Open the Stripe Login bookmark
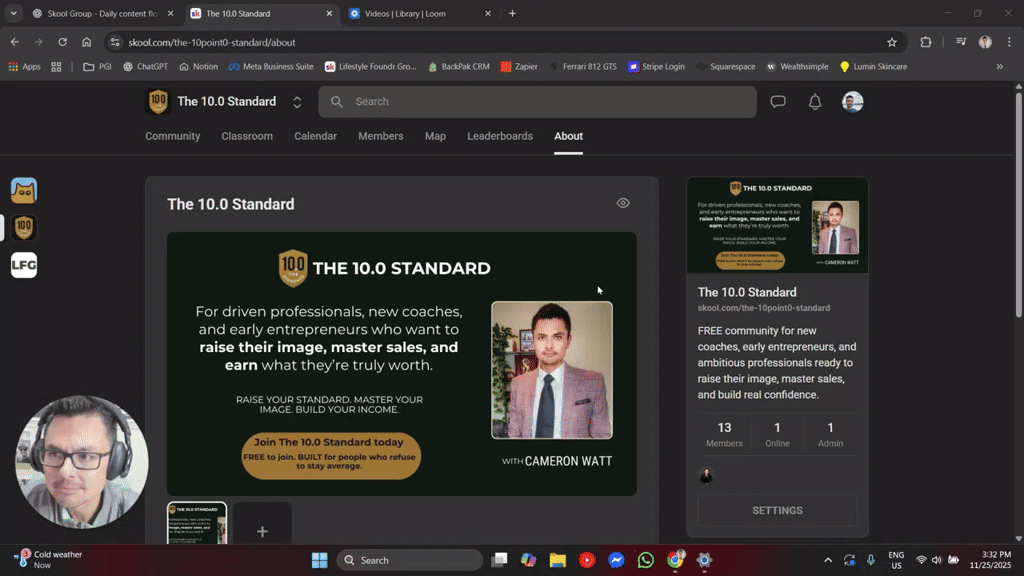Screen dimensions: 1024x576 tap(656, 67)
